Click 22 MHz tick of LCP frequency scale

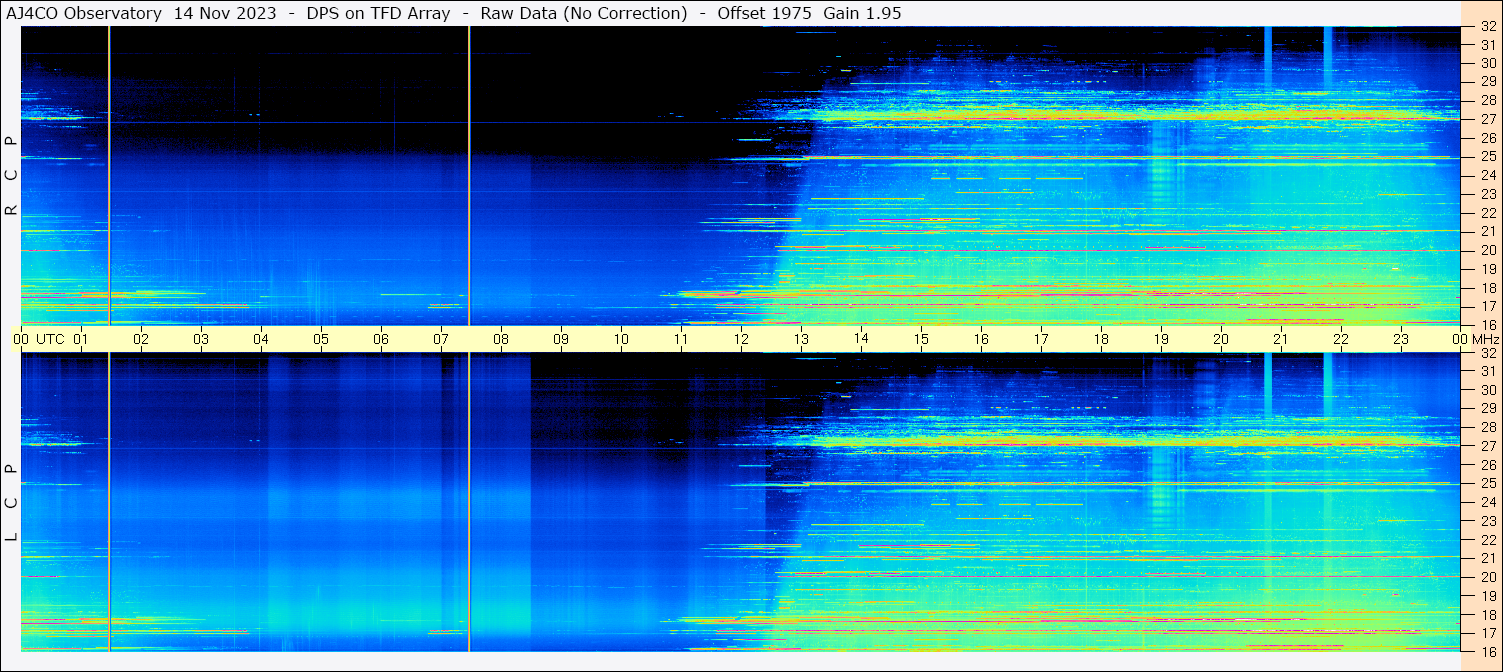pyautogui.click(x=1488, y=540)
